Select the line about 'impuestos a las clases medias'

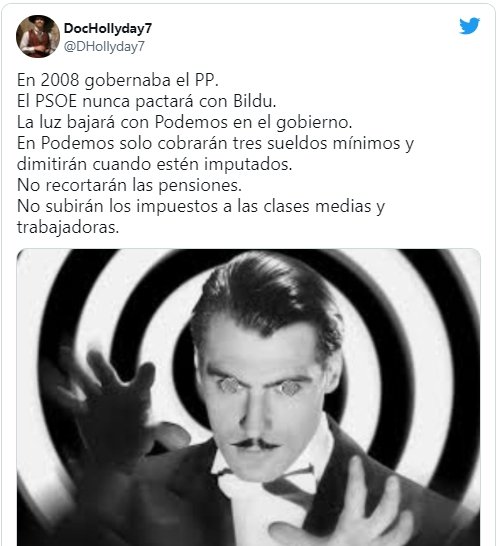pyautogui.click(x=201, y=206)
